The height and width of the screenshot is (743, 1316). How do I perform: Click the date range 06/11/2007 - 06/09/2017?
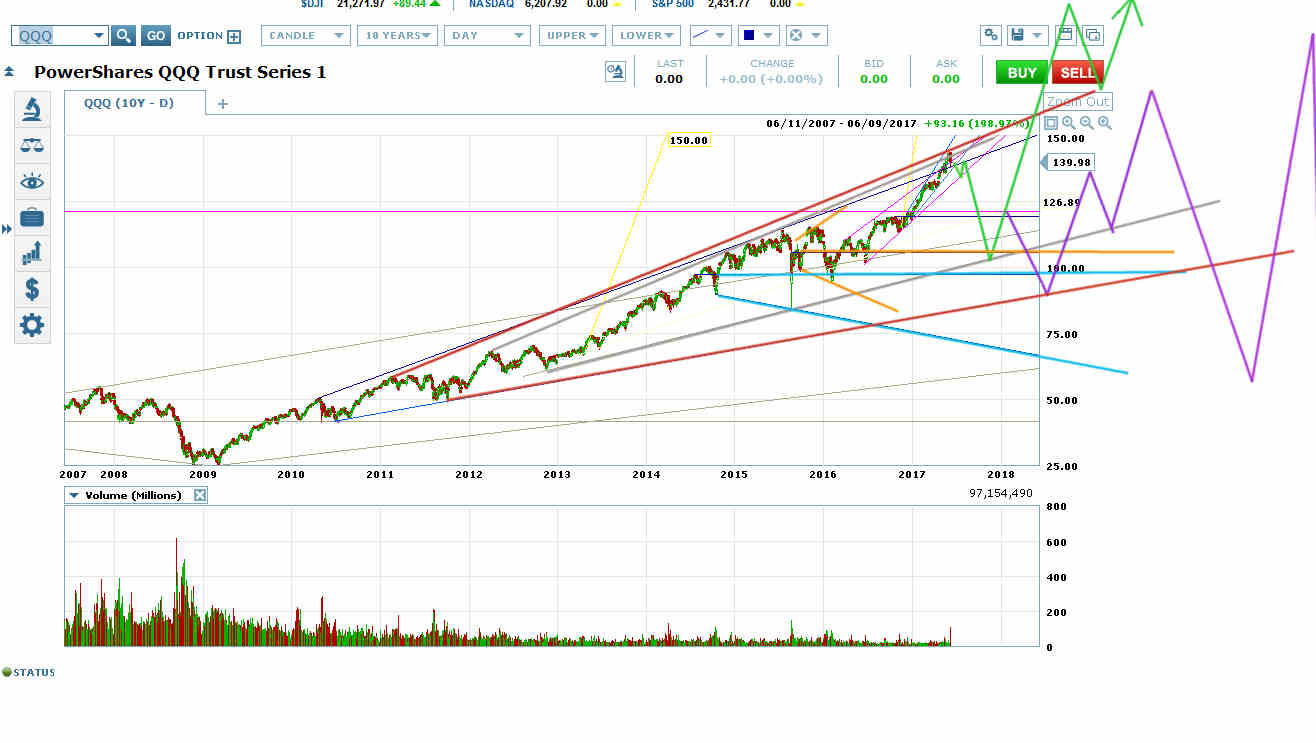point(841,123)
